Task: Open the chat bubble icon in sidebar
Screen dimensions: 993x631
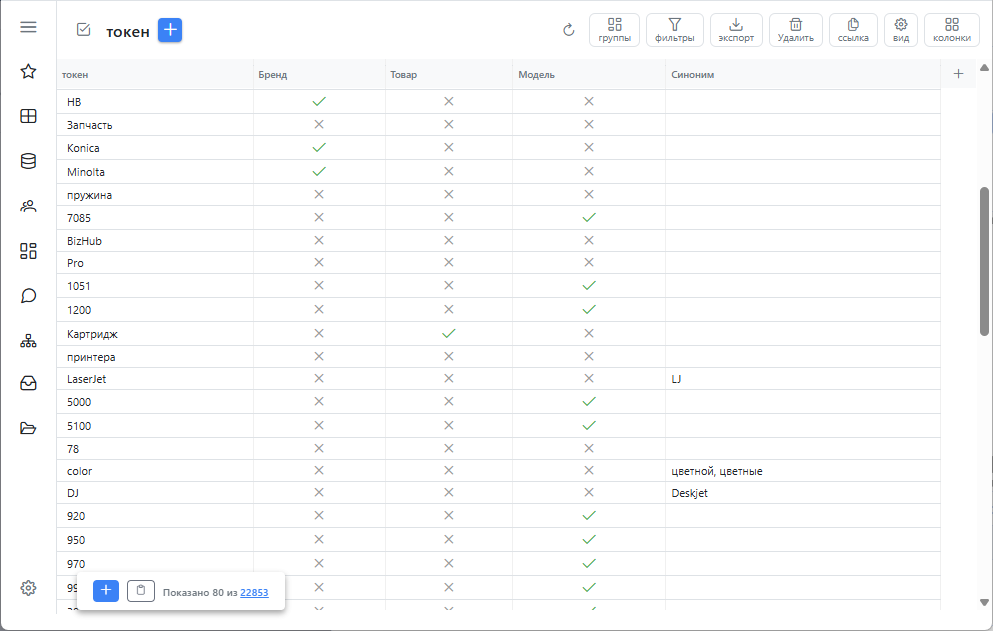Action: 28,296
